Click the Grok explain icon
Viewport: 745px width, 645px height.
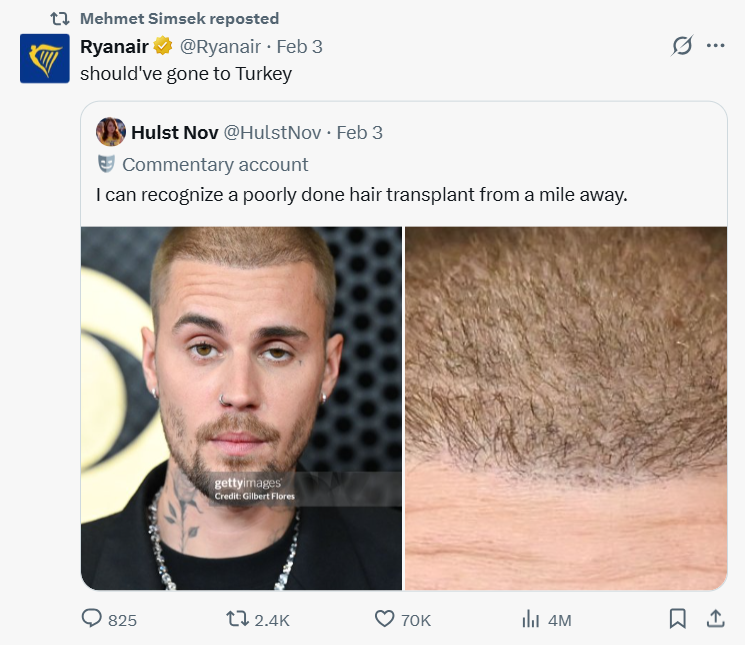pyautogui.click(x=682, y=46)
